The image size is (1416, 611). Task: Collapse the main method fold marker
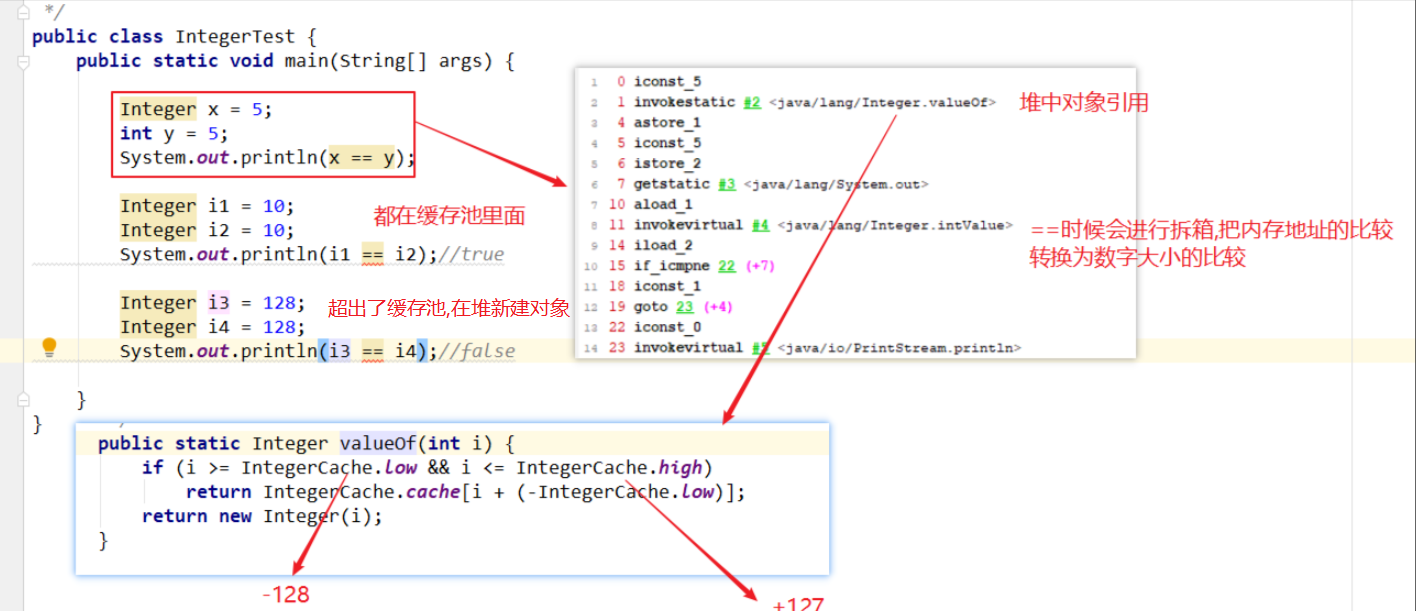tap(23, 61)
